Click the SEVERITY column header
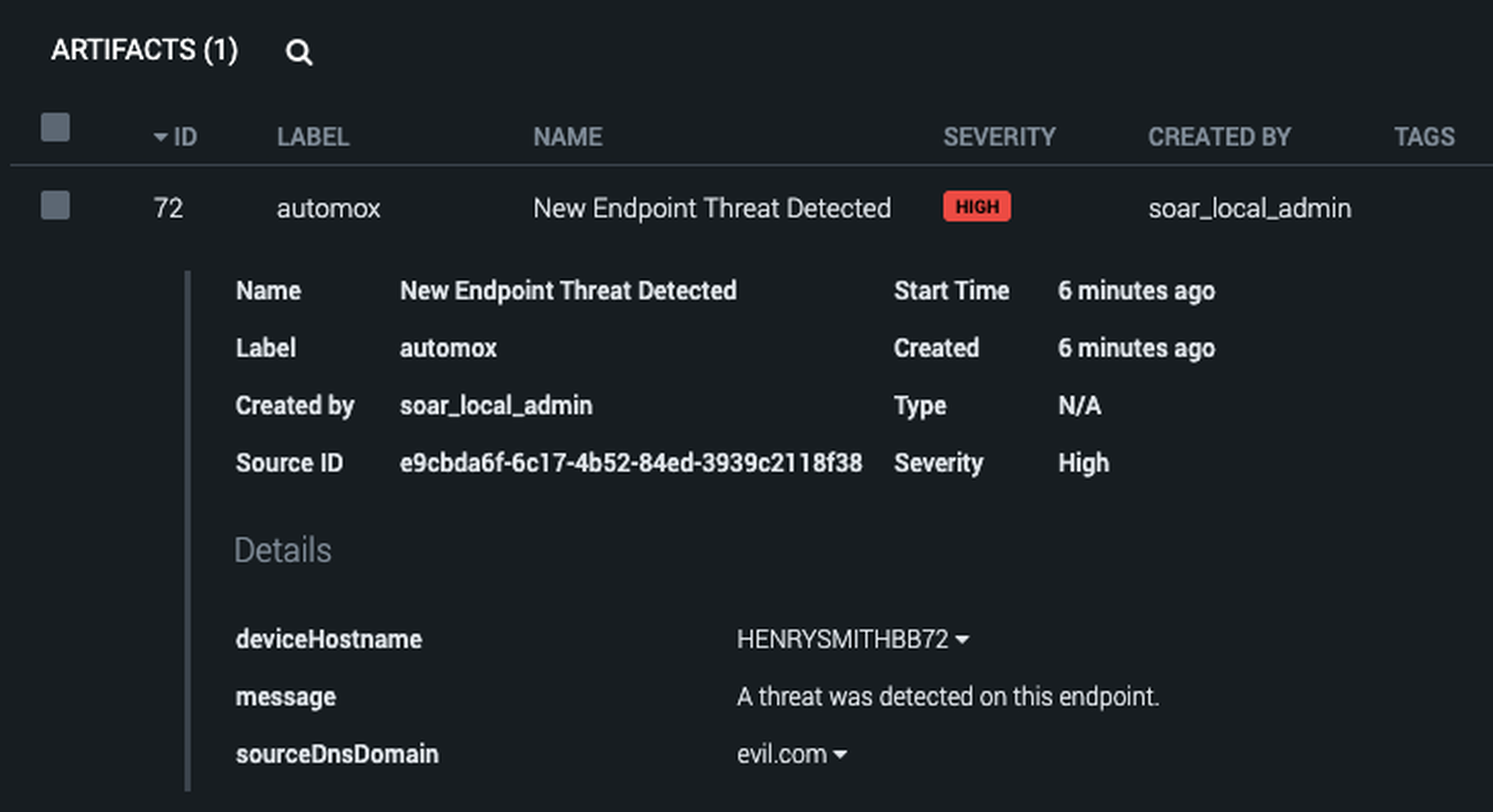Viewport: 1493px width, 812px height. (x=999, y=137)
